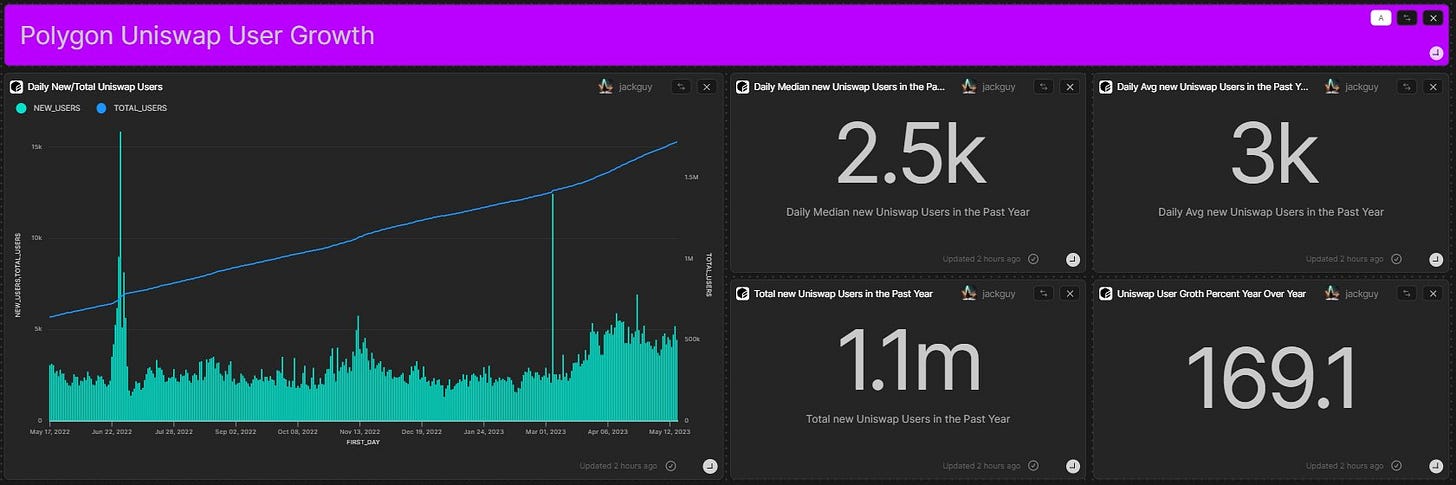Toggle TOTAL_USERS series in chart legend

[x=131, y=108]
